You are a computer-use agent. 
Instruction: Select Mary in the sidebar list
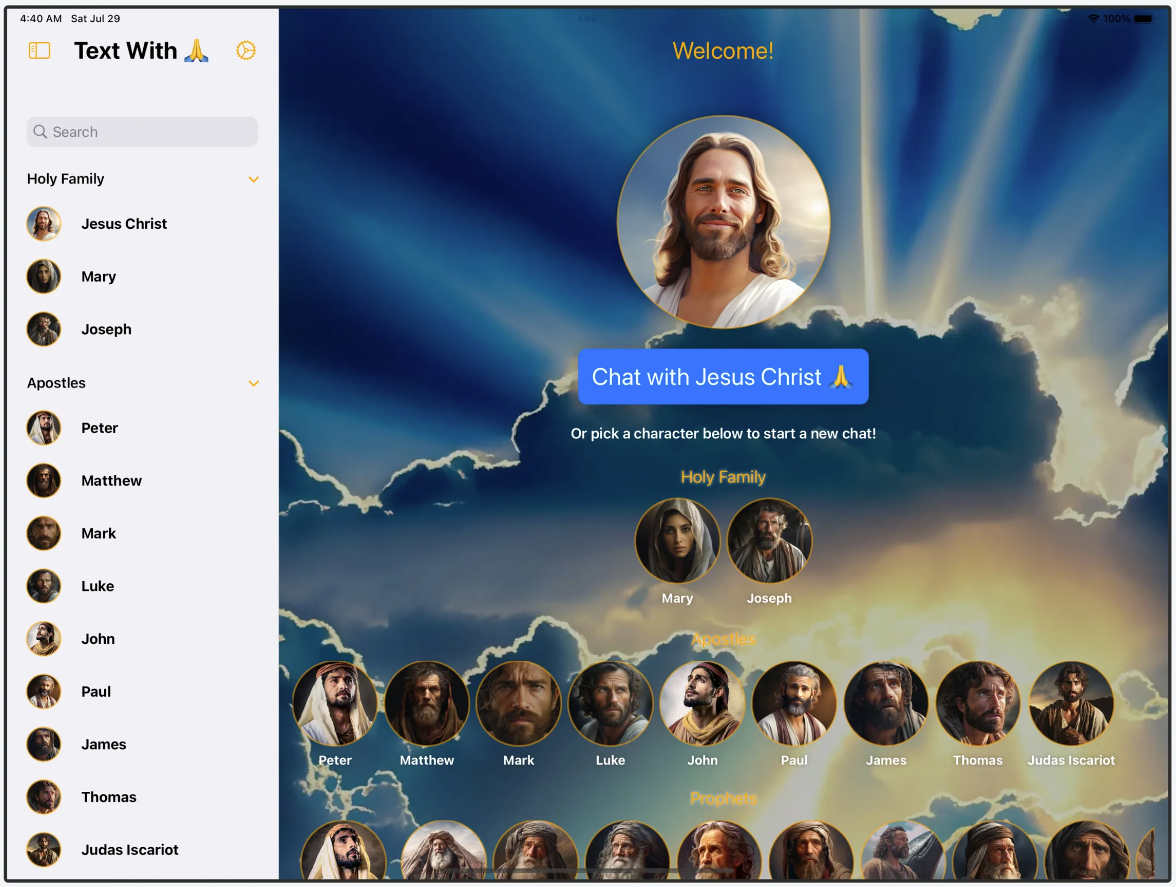(142, 277)
